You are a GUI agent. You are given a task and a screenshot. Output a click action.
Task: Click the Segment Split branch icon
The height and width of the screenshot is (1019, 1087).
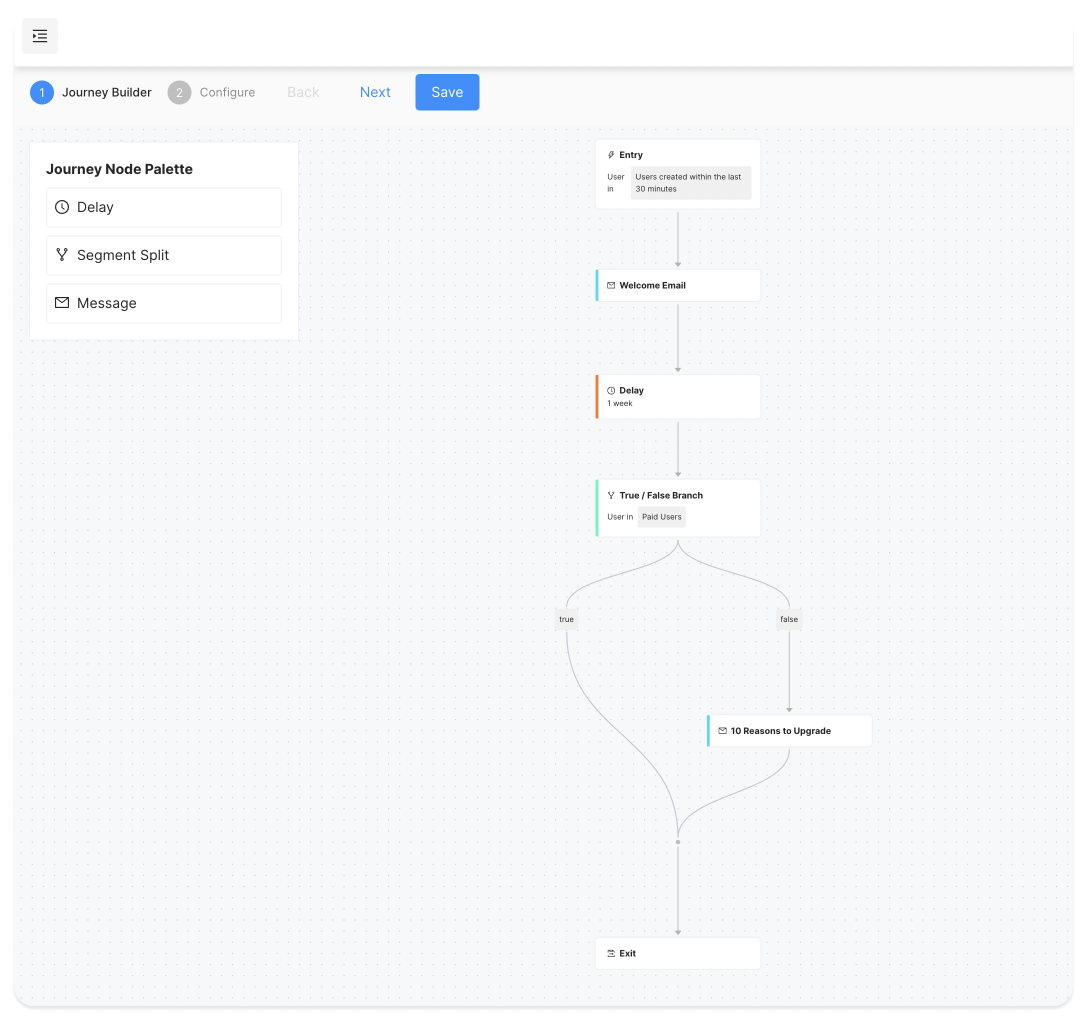[62, 255]
